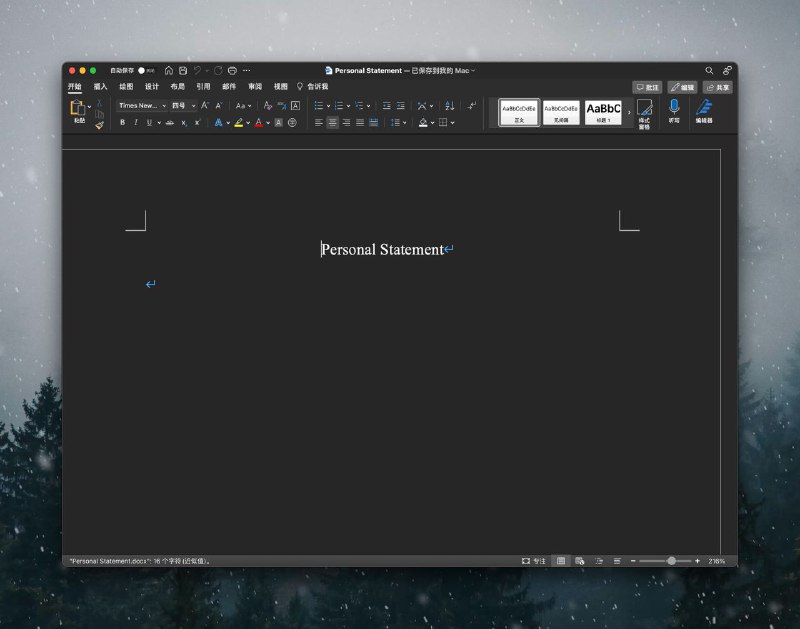The width and height of the screenshot is (800, 629).
Task: Click the Sort A-Z icon
Action: click(449, 105)
